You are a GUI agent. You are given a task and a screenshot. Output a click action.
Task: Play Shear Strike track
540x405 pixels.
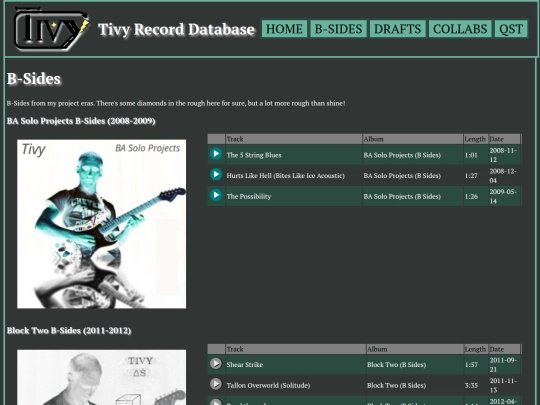click(x=216, y=363)
